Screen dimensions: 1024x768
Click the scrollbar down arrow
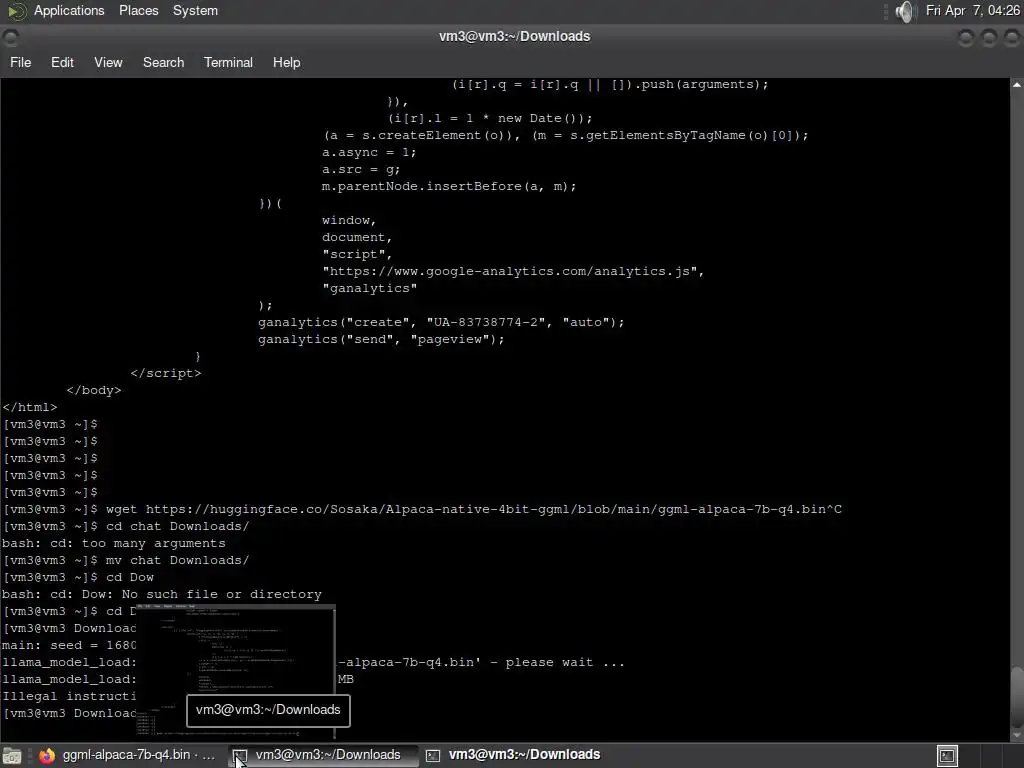pos(1017,734)
